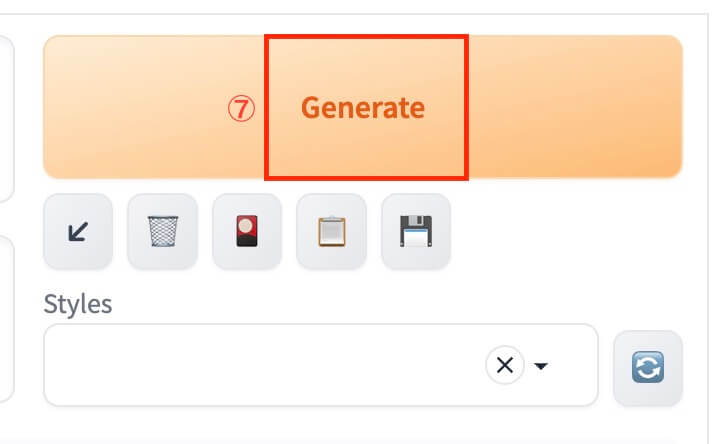This screenshot has width=723, height=444.
Task: Click the negative prompt box edge at lower left
Action: tap(8, 320)
